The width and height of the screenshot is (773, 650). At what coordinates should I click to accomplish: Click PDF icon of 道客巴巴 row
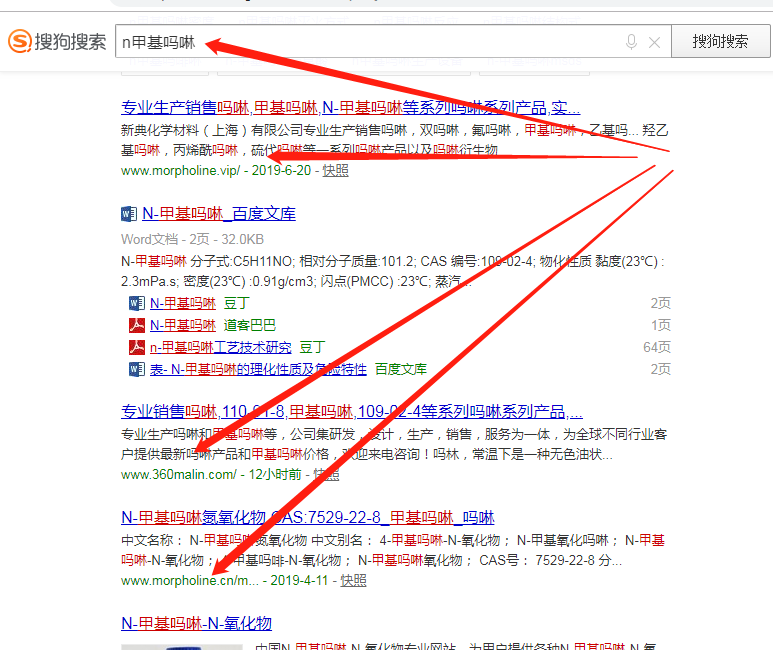[137, 325]
